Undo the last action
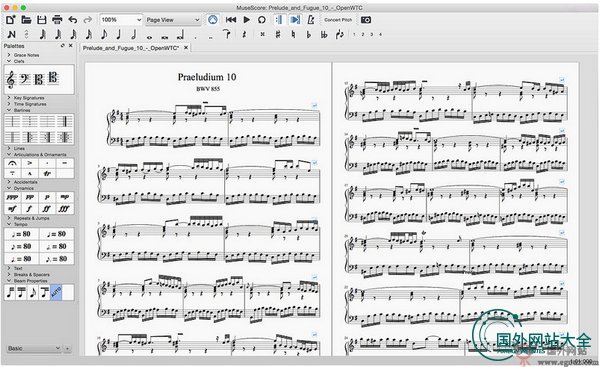This screenshot has width=600, height=367. (73, 20)
